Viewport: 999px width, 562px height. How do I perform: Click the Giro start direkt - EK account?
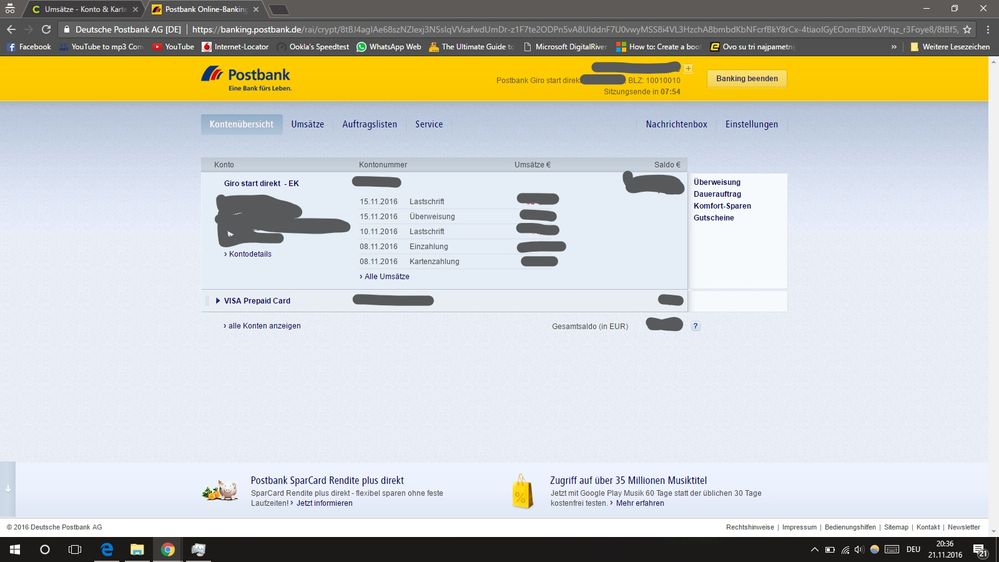[261, 183]
